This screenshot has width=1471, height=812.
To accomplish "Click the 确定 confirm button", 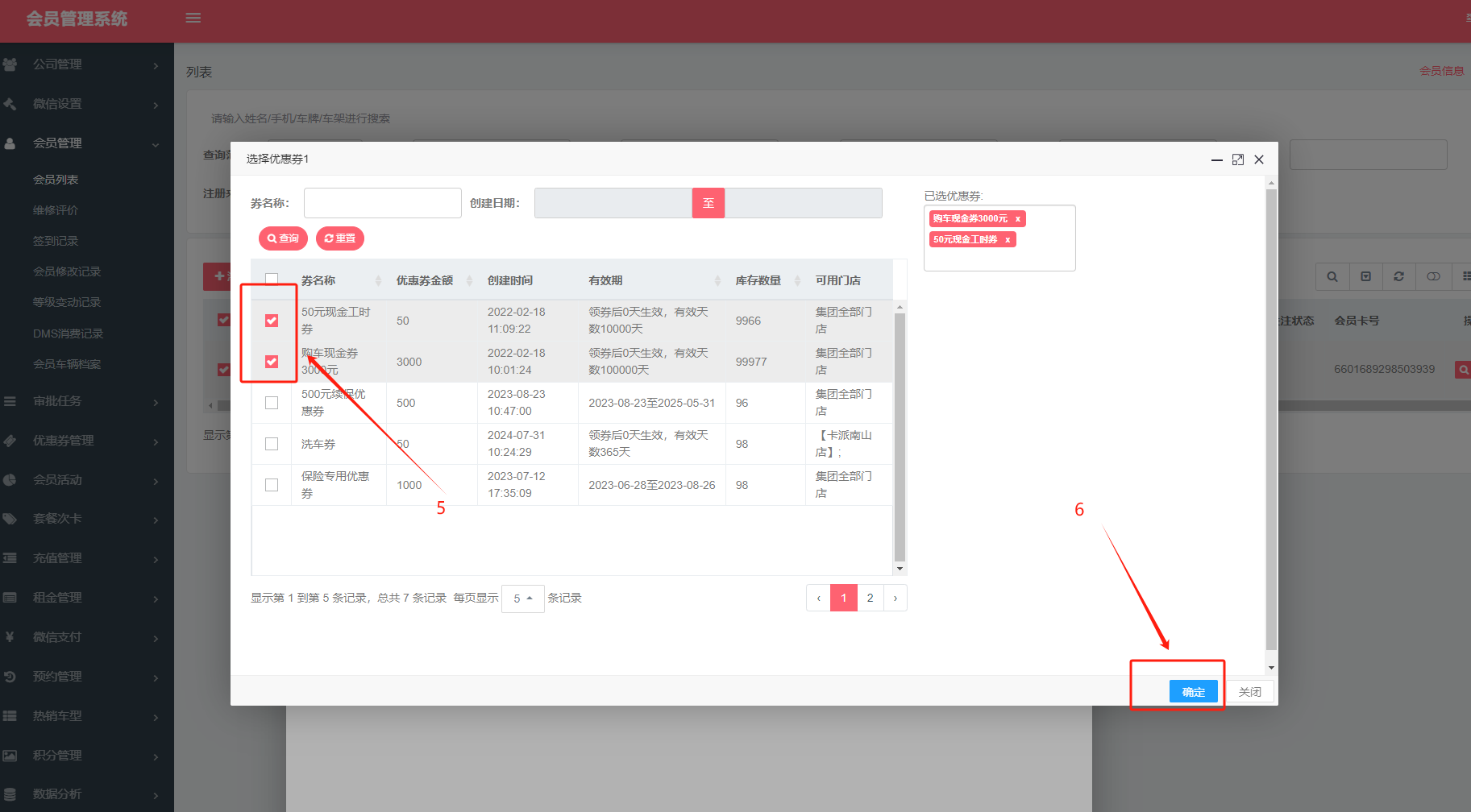I will click(x=1193, y=692).
